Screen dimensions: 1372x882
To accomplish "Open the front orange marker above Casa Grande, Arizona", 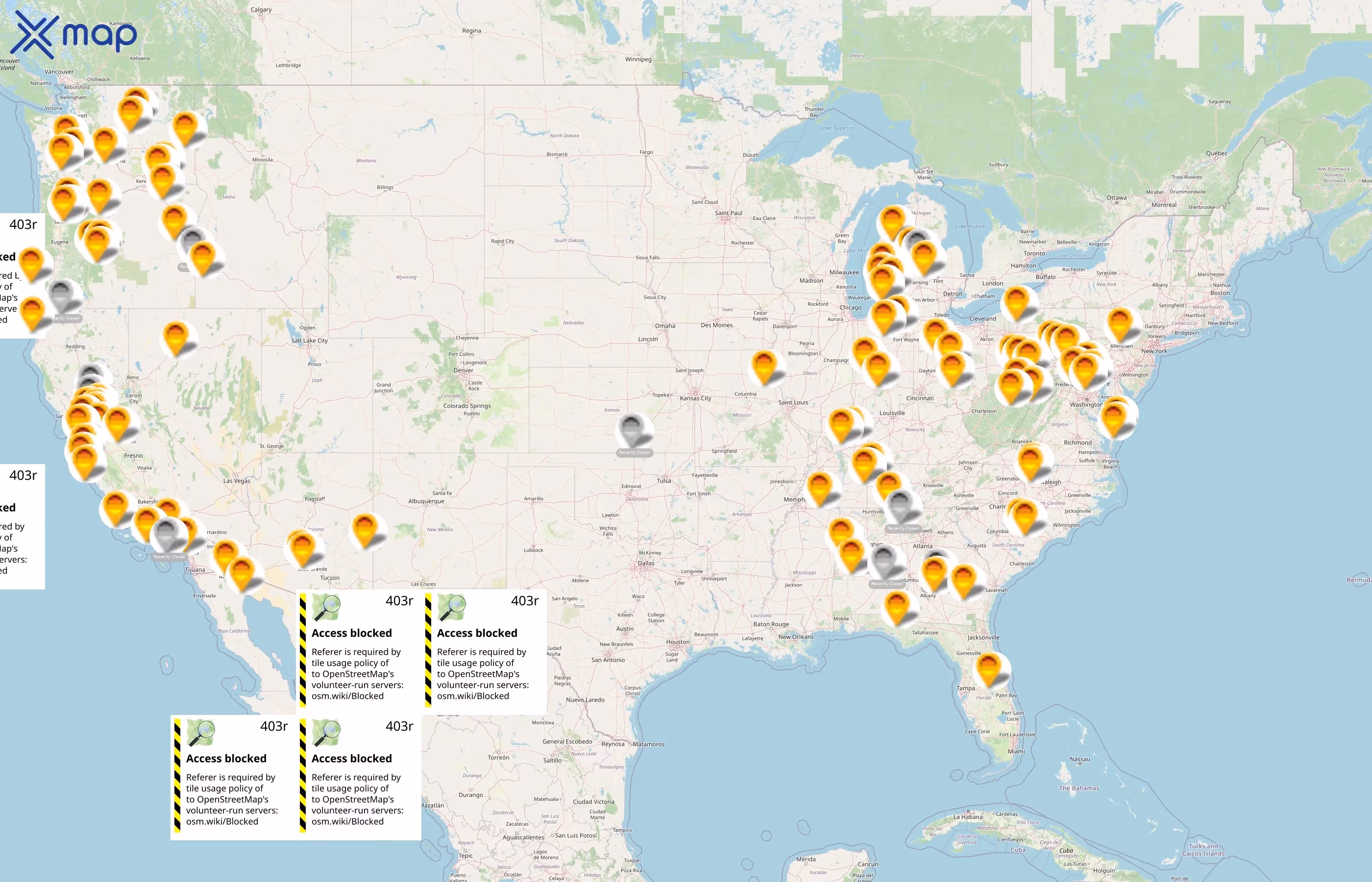I will point(303,549).
